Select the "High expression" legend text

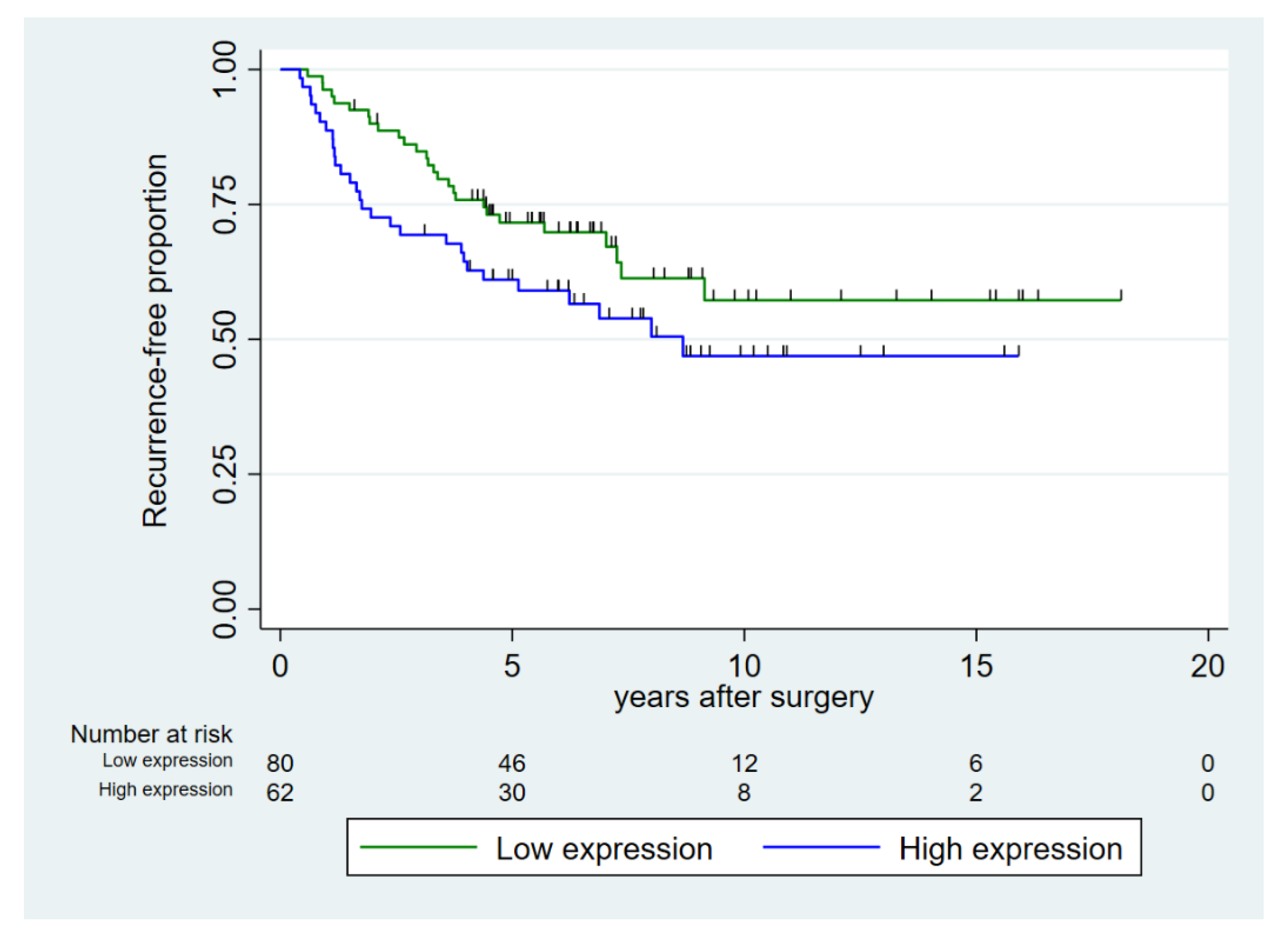pos(1011,849)
